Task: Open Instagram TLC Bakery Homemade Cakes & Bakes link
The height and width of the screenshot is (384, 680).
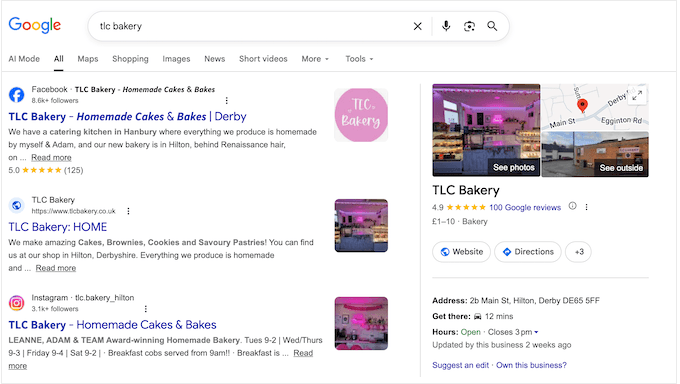Action: pos(112,325)
